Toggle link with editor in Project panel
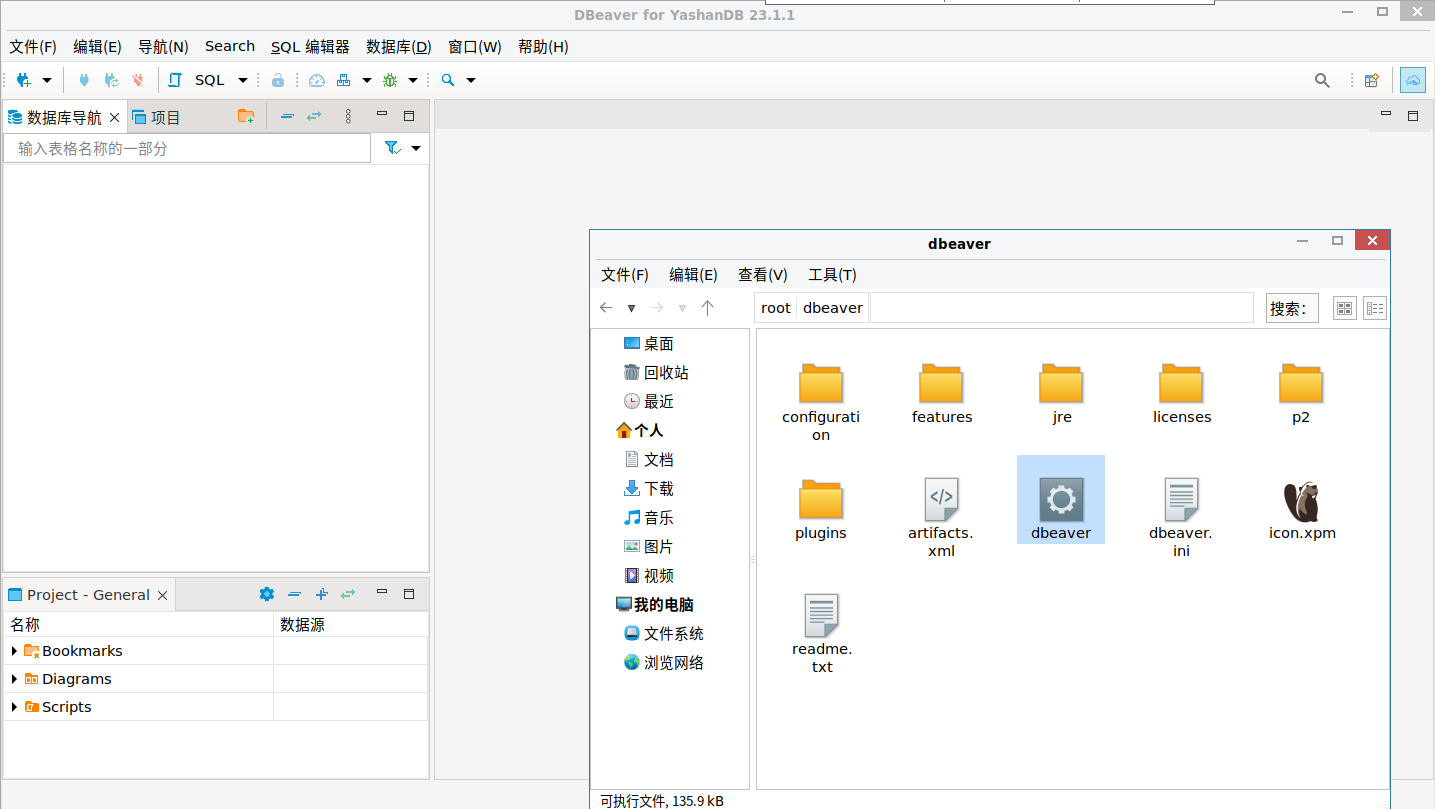1435x809 pixels. click(x=348, y=594)
